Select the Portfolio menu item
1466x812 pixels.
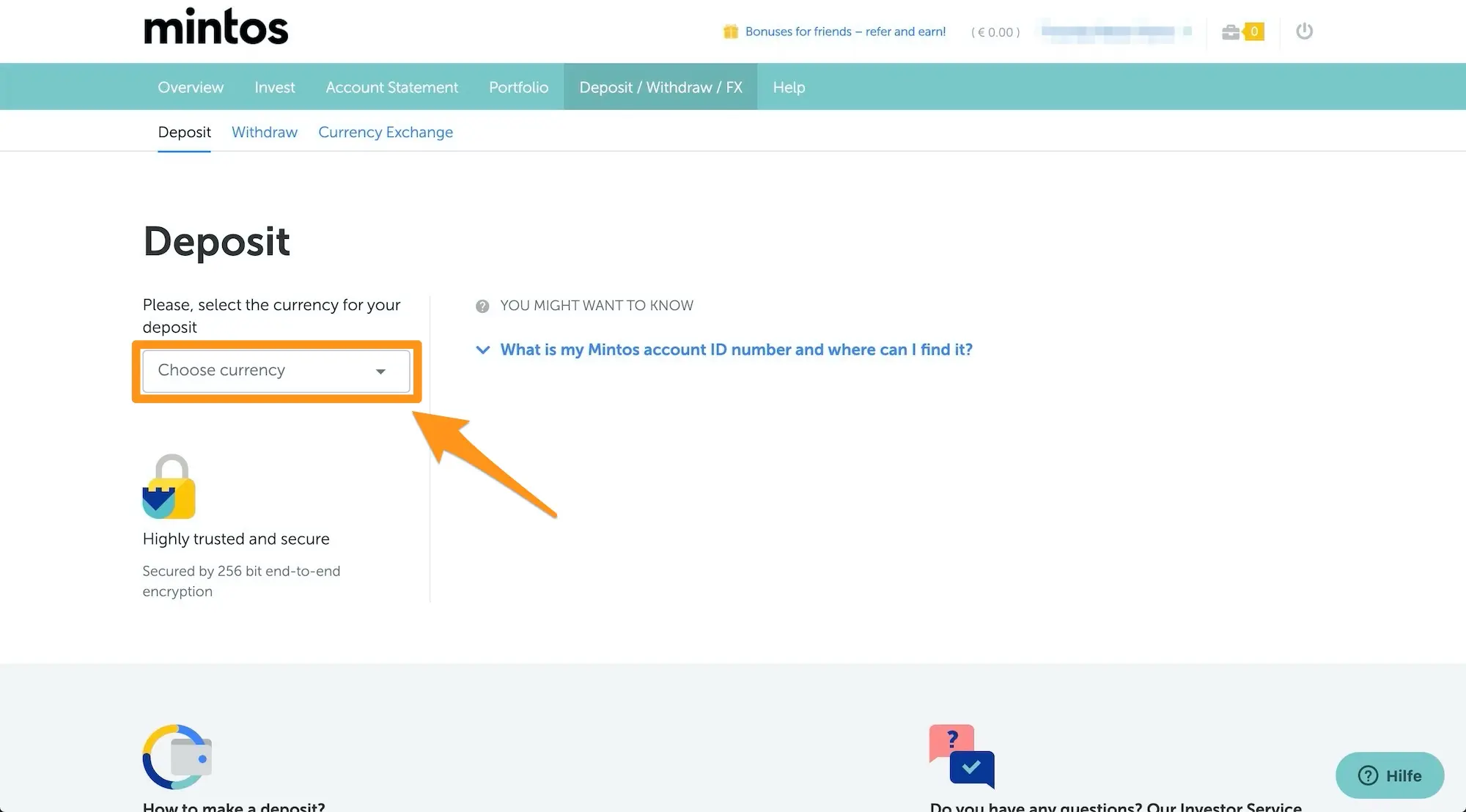519,87
